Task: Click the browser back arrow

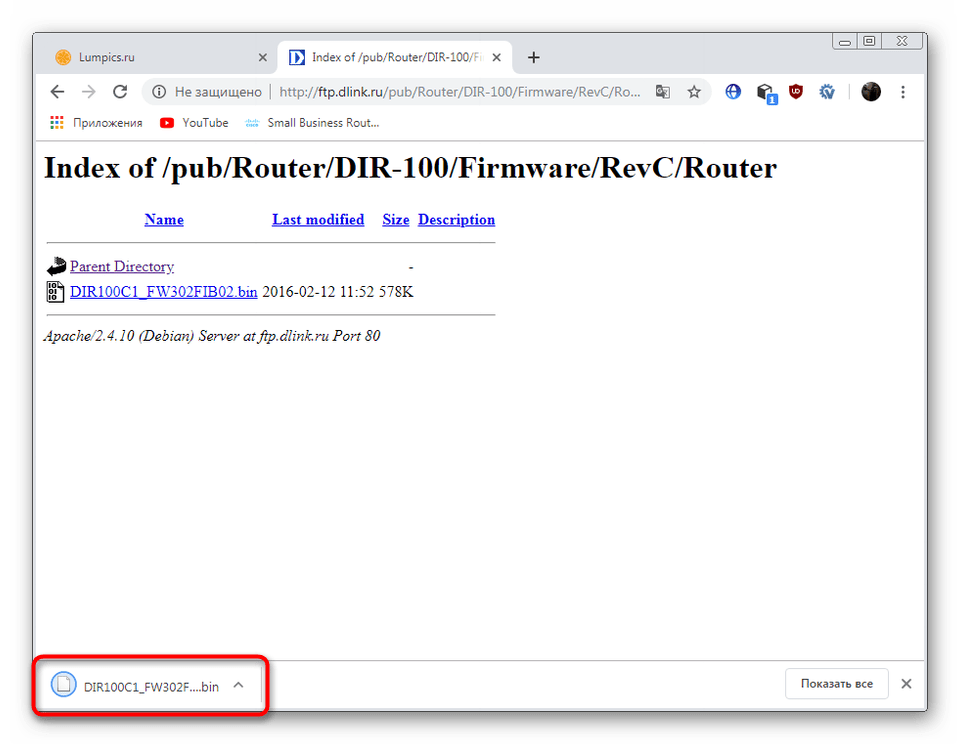Action: pos(57,92)
